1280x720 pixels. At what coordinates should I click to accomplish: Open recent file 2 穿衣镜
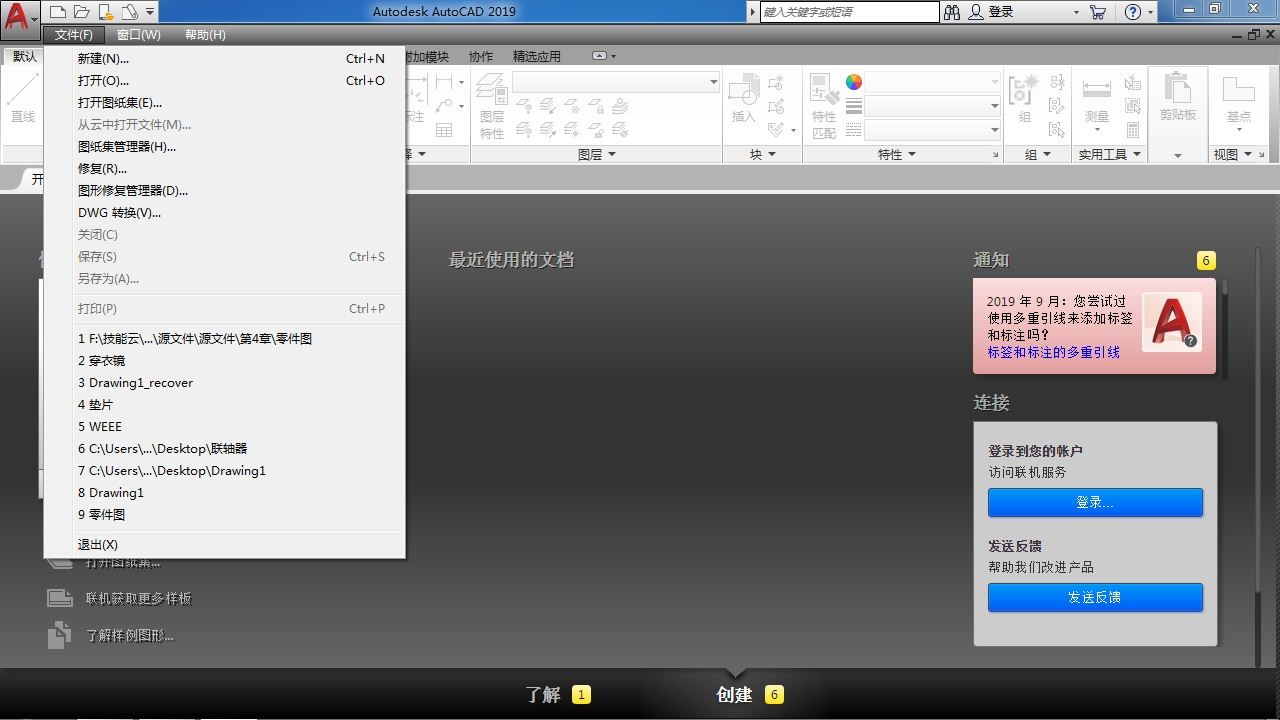tap(224, 361)
